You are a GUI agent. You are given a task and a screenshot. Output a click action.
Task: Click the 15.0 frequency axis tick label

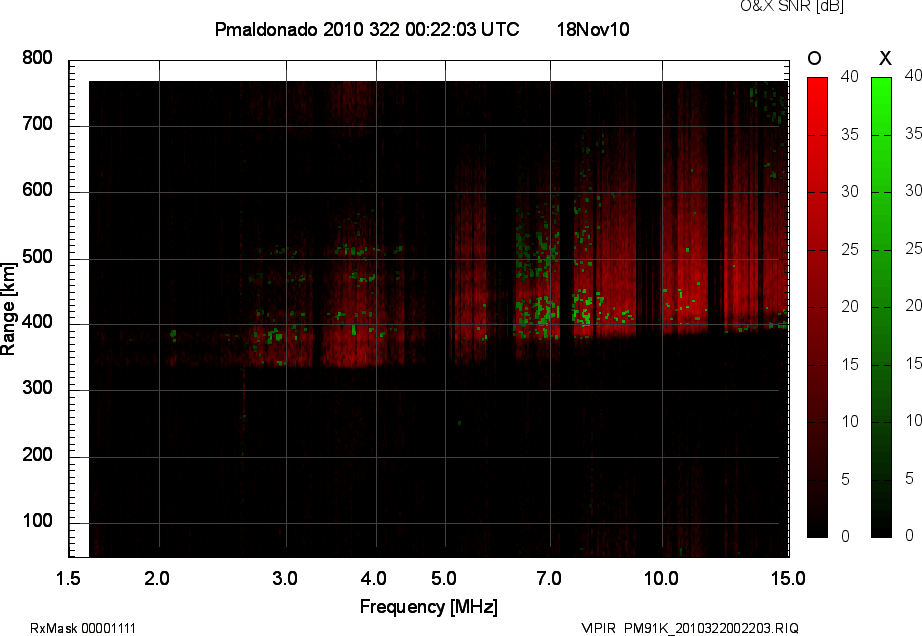(x=788, y=578)
